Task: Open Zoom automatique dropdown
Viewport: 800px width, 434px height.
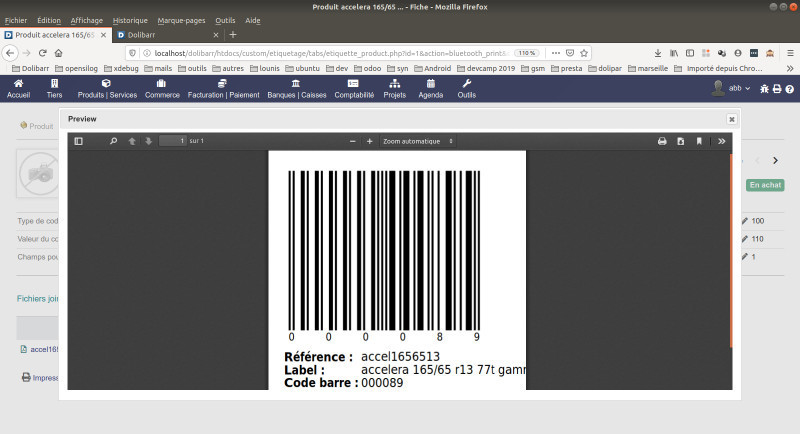Action: click(417, 141)
